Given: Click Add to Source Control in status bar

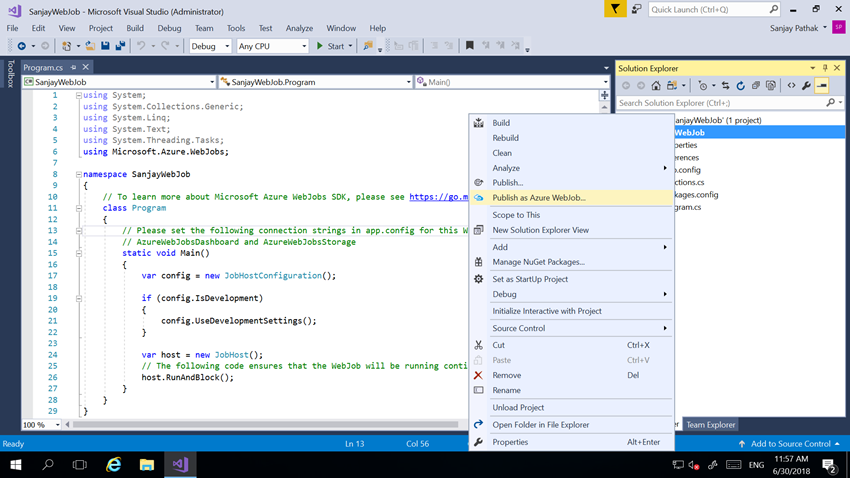Looking at the screenshot, I should pos(789,443).
